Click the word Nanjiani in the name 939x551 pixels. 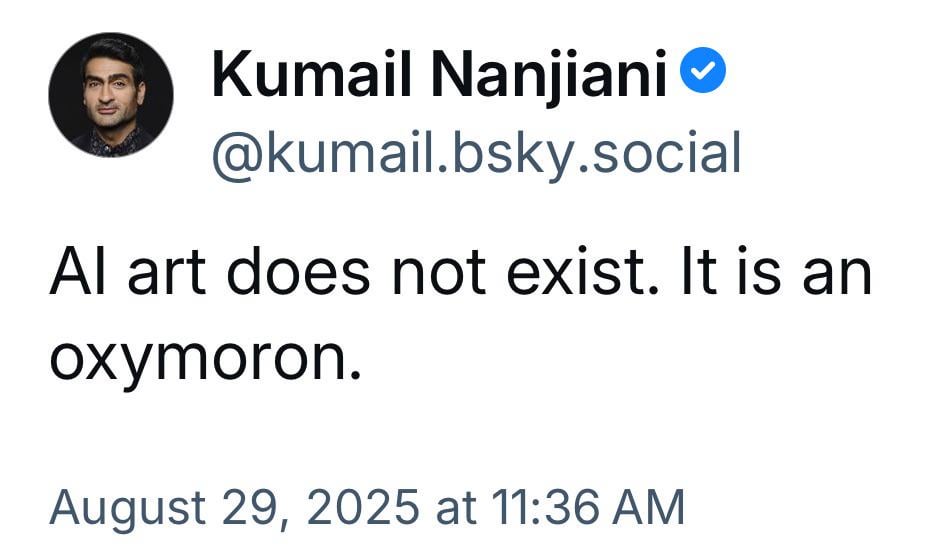pos(550,74)
